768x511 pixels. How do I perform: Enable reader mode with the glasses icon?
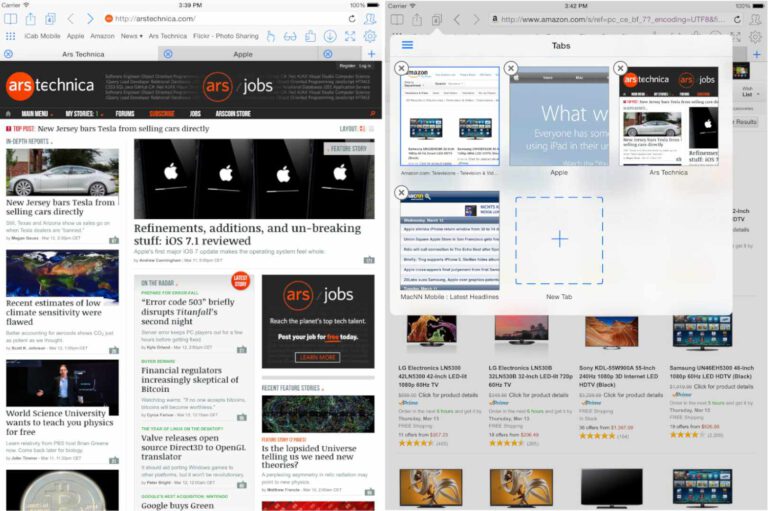tap(290, 36)
